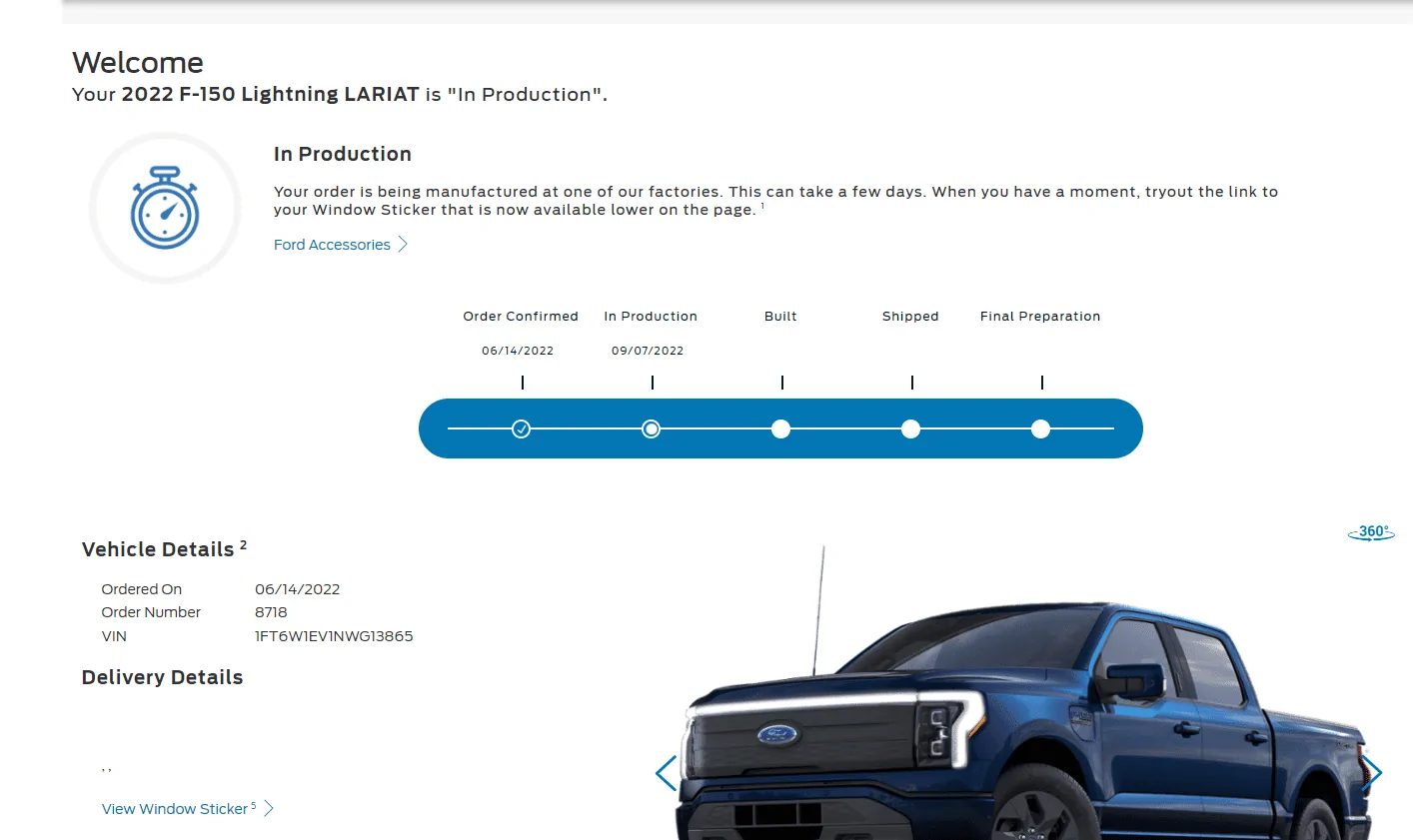Click the Vehicle Details footnote 2 superscript
Screen dimensions: 1413x840
coord(244,545)
